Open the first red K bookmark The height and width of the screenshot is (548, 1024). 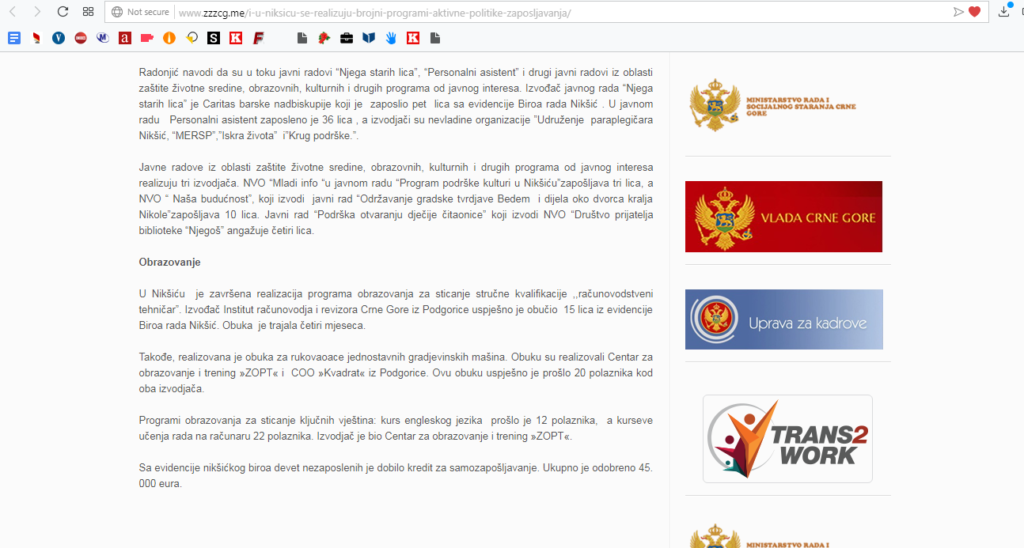click(236, 39)
